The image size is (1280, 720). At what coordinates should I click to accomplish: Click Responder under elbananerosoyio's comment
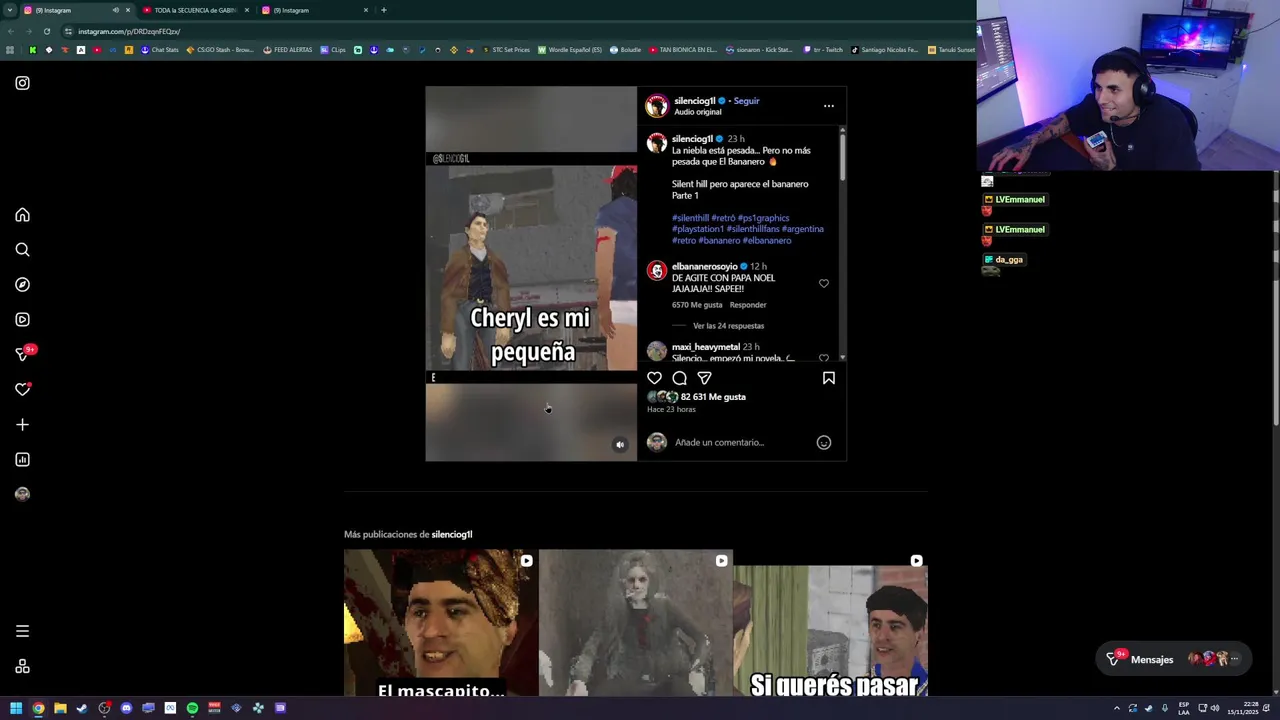748,305
